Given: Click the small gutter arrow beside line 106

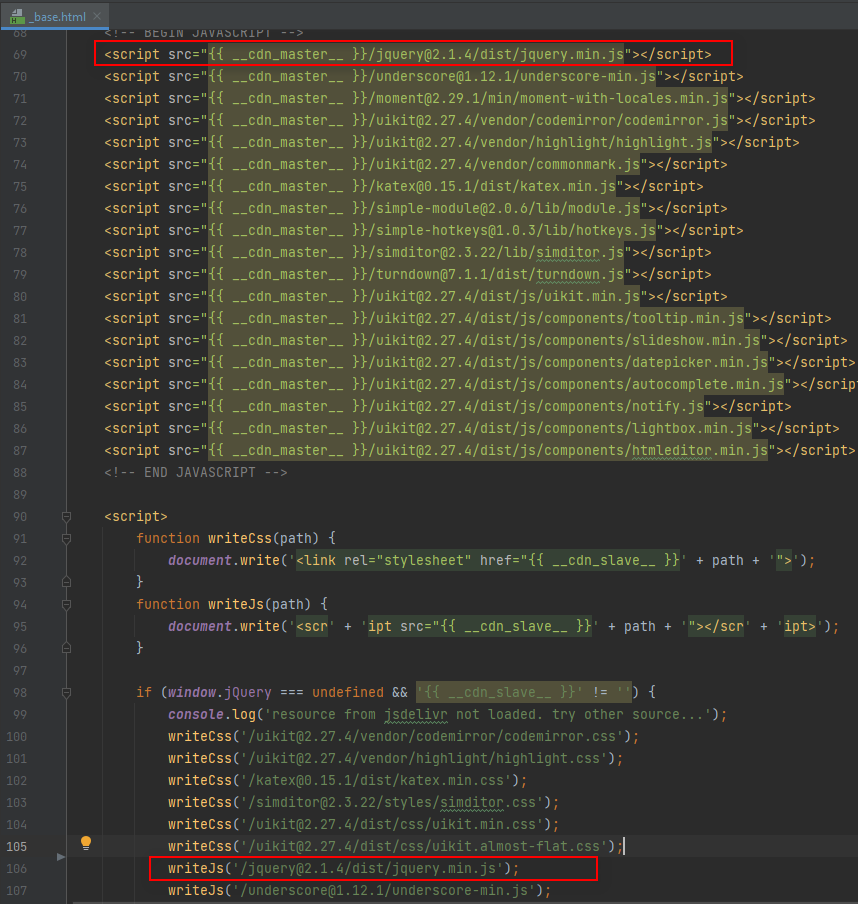Looking at the screenshot, I should click(61, 857).
